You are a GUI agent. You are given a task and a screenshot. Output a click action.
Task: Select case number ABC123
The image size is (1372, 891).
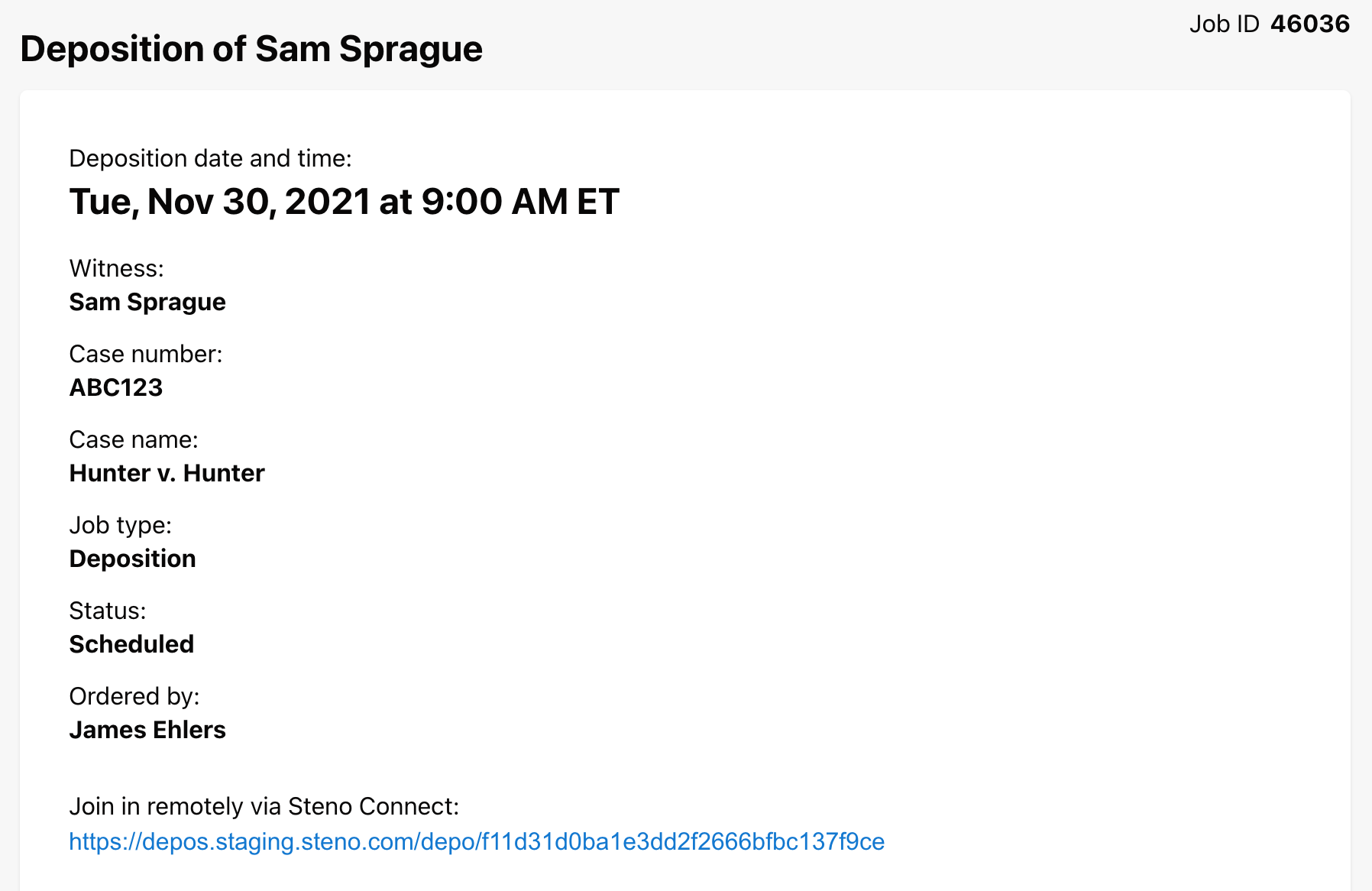pos(116,387)
